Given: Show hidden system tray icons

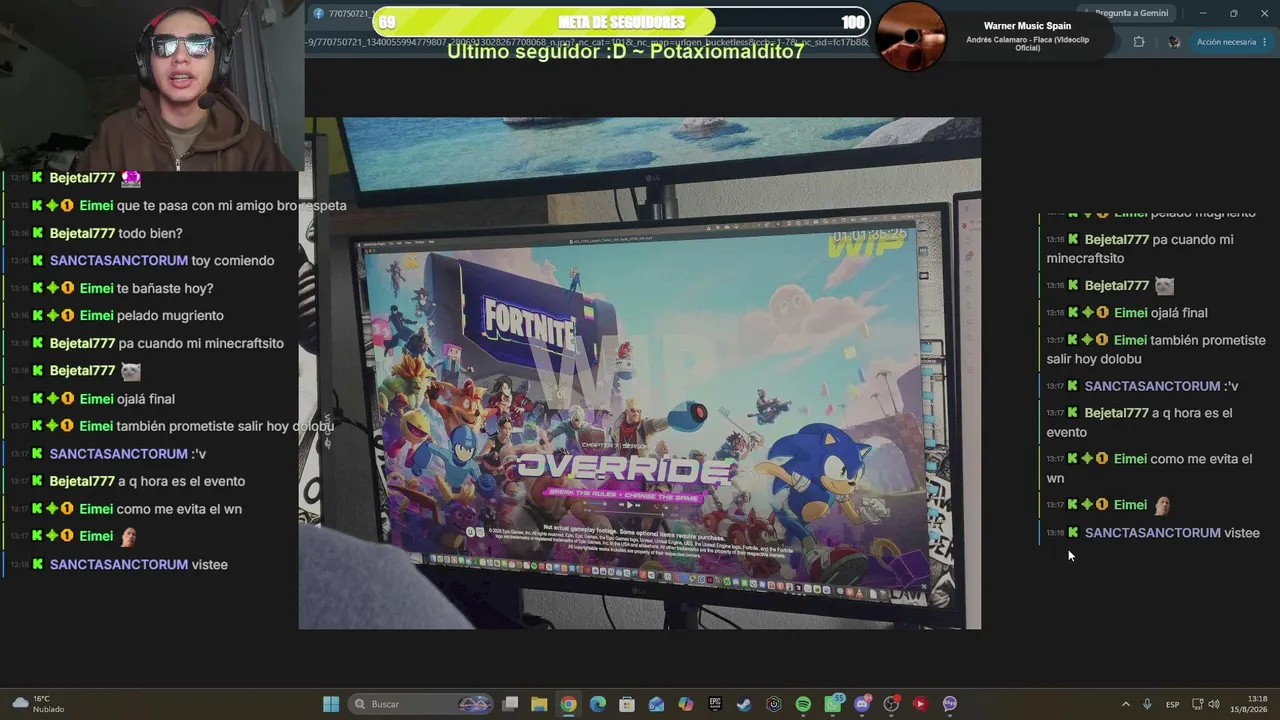Looking at the screenshot, I should (x=1125, y=704).
